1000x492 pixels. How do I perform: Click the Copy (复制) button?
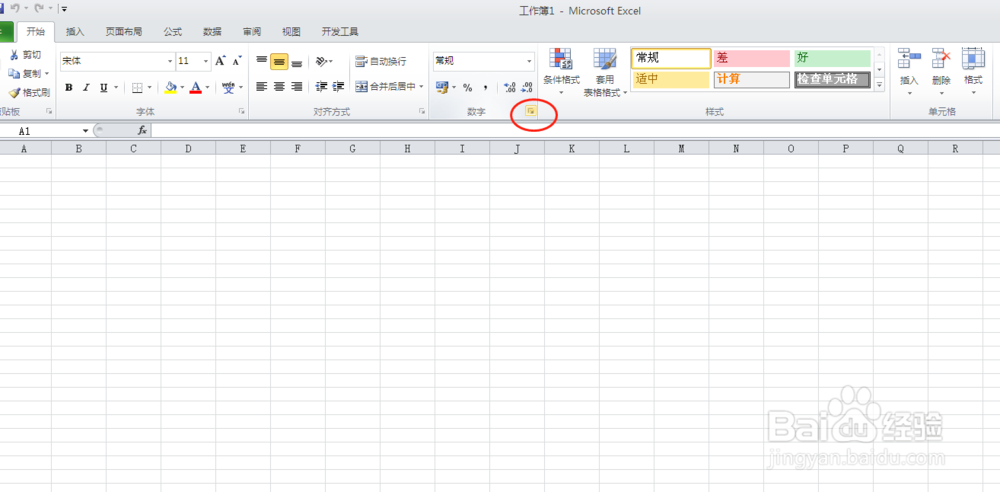tap(25, 73)
